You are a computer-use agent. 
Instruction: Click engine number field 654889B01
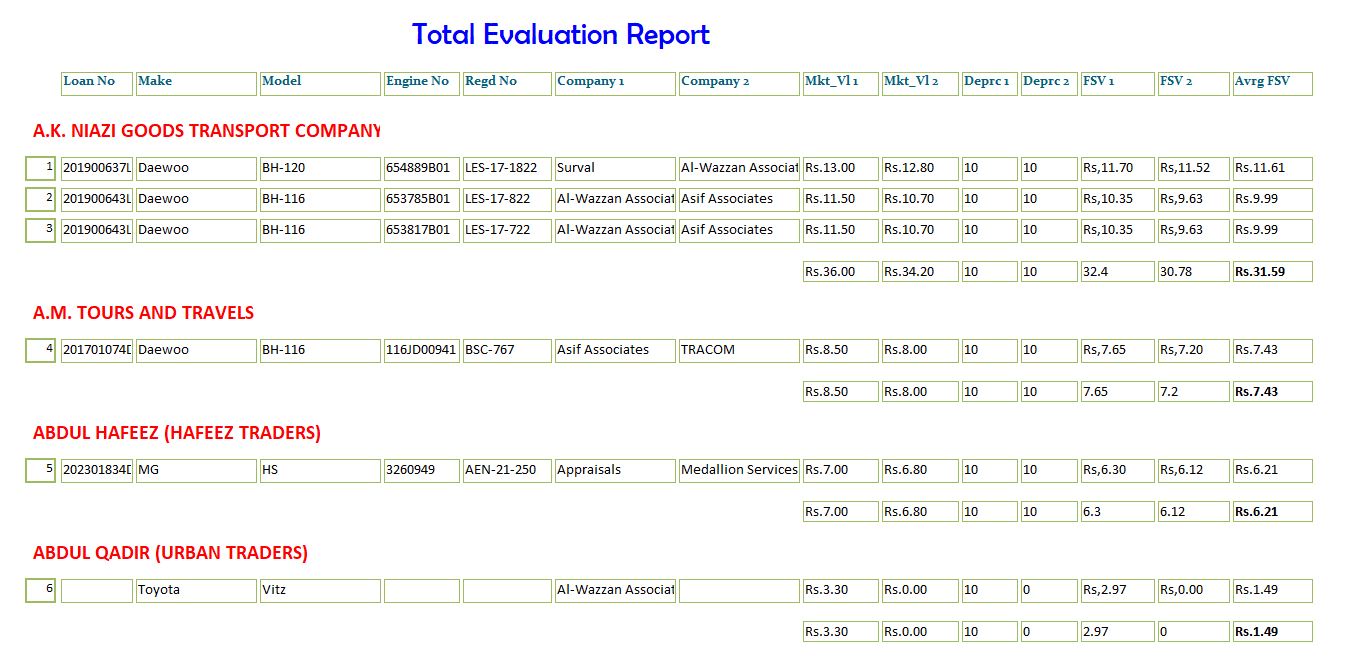421,168
